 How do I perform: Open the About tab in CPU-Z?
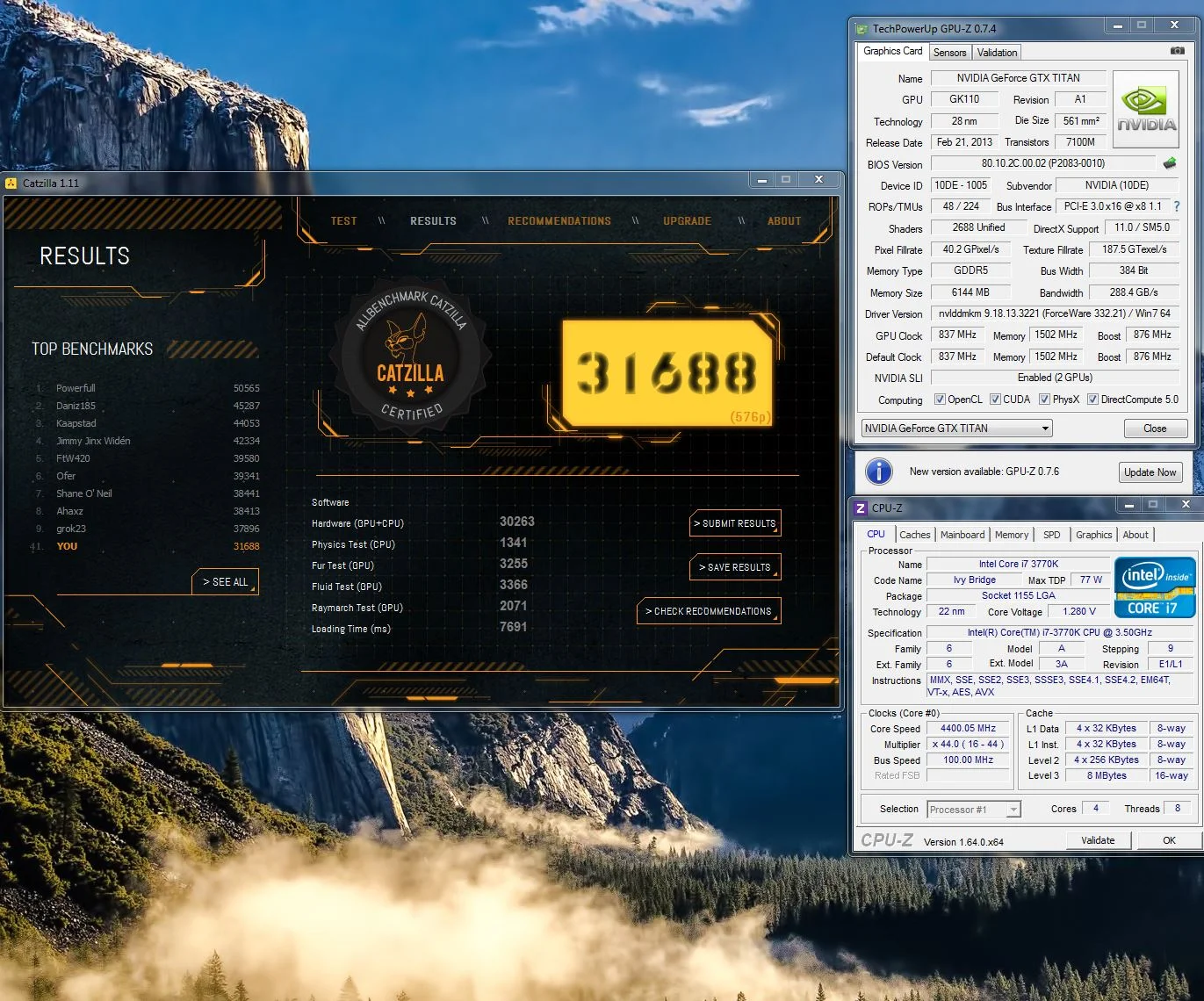[1136, 535]
